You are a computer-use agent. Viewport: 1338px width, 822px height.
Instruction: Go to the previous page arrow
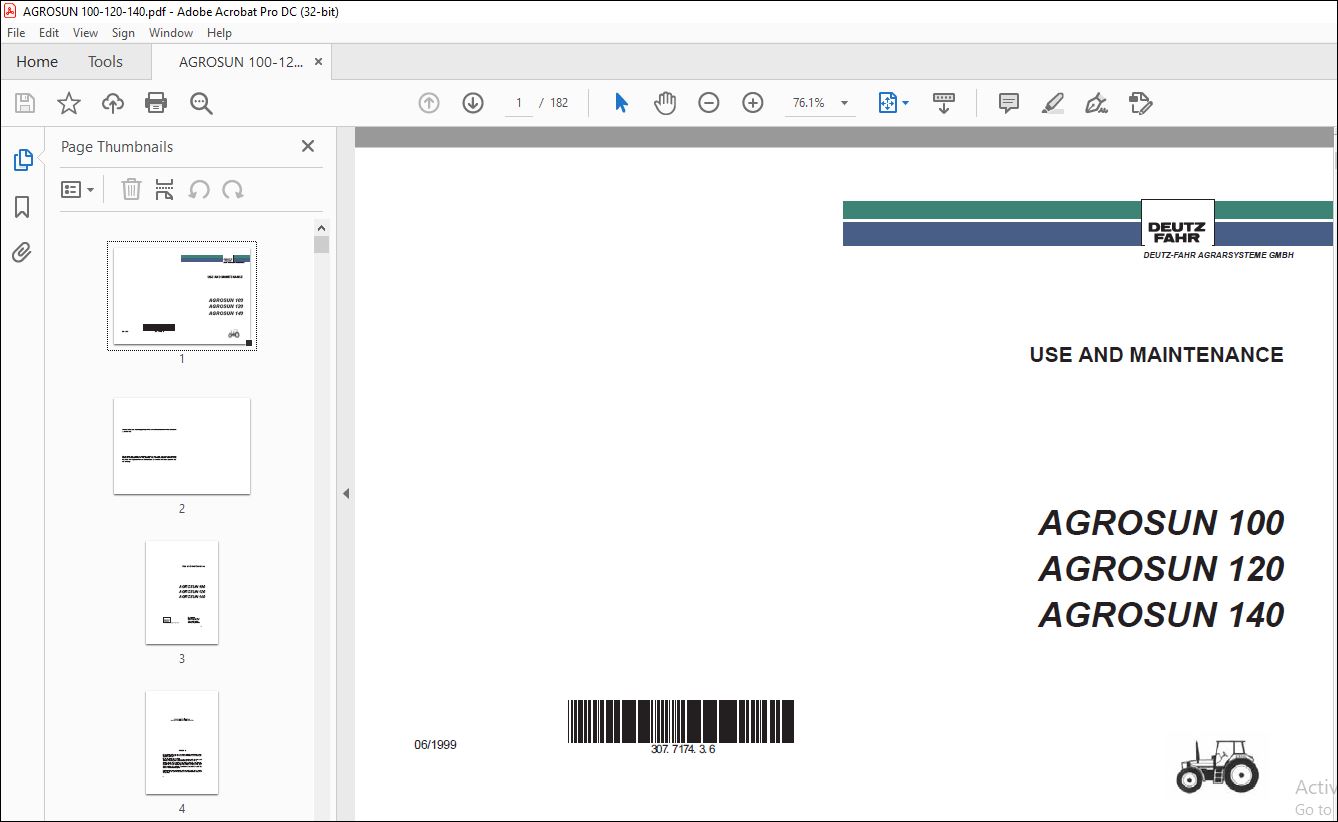pos(429,103)
